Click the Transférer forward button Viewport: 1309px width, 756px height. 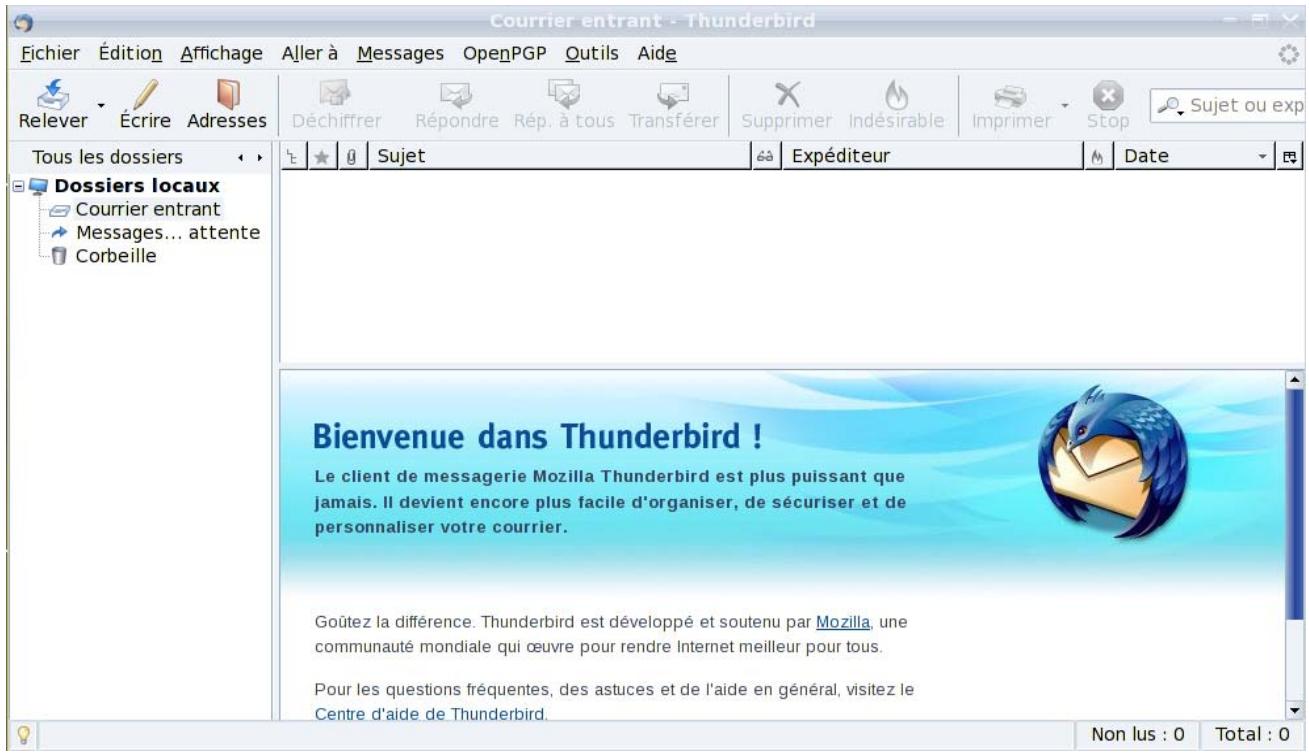tap(675, 105)
